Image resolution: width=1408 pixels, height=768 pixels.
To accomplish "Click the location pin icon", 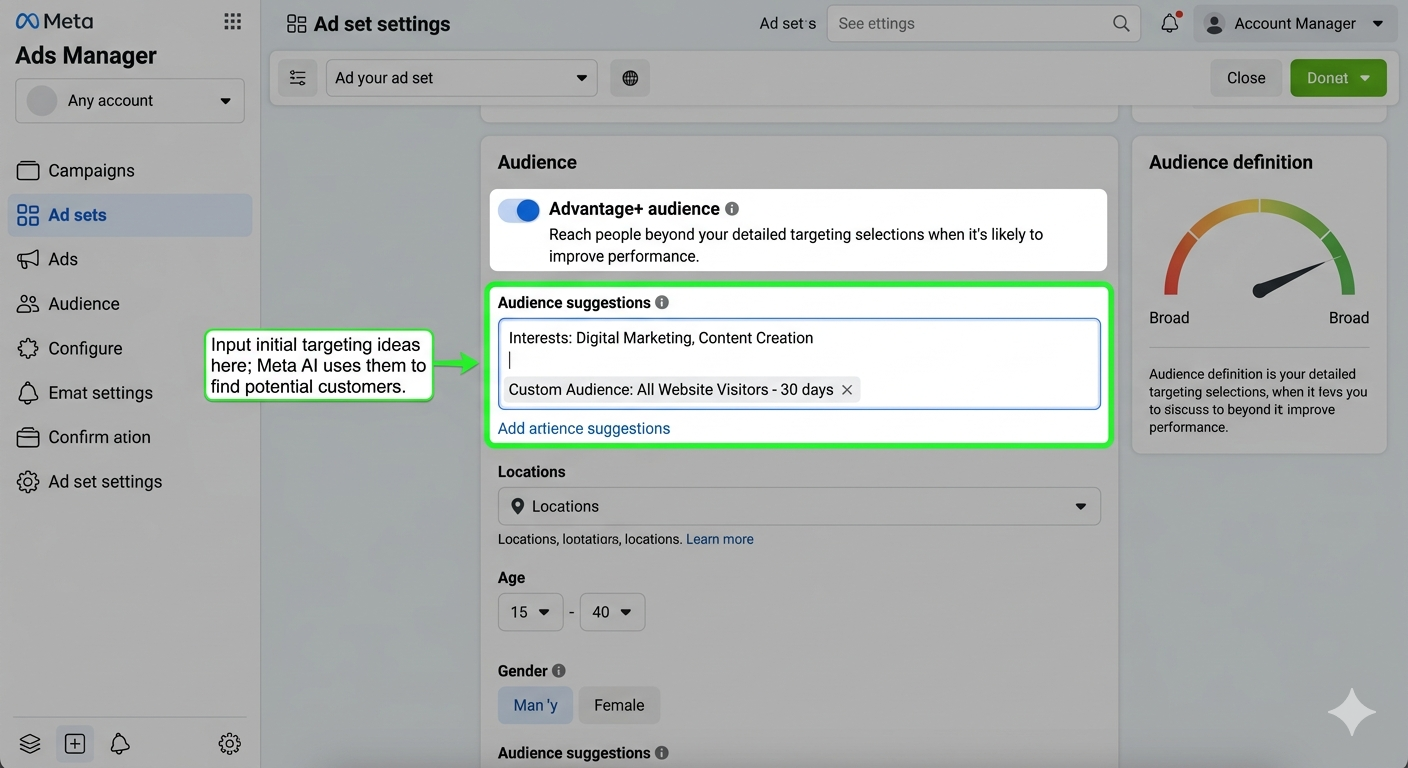I will click(517, 506).
